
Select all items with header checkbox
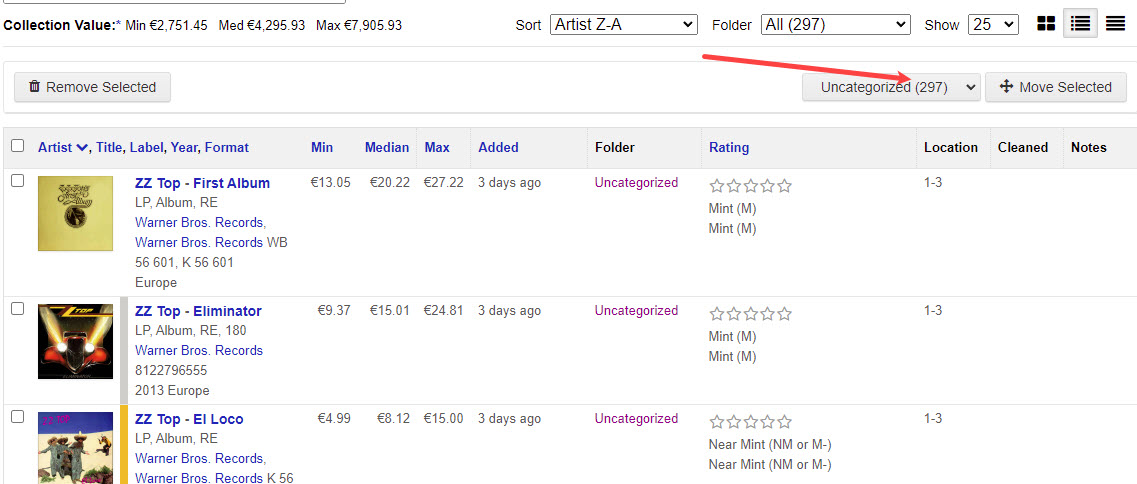(x=17, y=146)
